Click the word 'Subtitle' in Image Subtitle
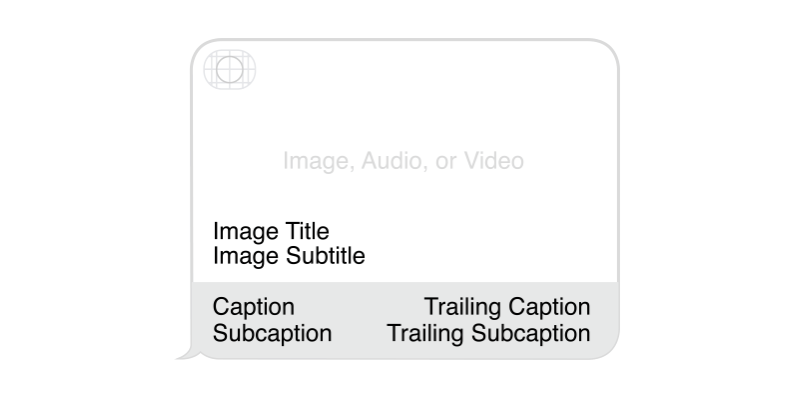Image resolution: width=800 pixels, height=404 pixels. (326, 256)
